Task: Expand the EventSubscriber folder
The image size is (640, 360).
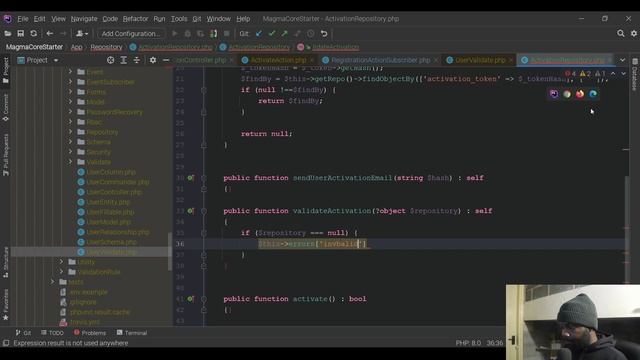Action: 70,82
